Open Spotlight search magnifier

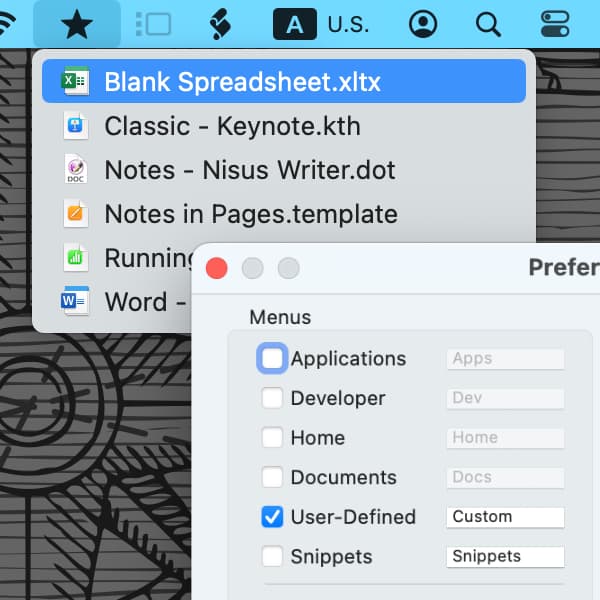tap(488, 25)
